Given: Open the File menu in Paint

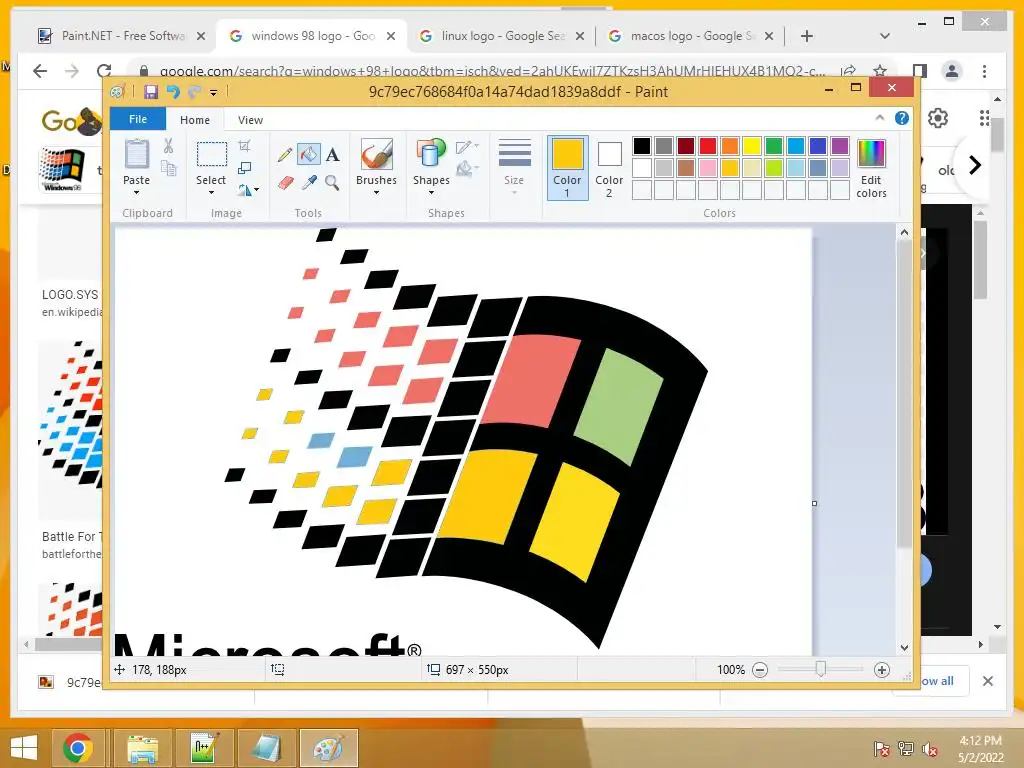Looking at the screenshot, I should pos(138,119).
